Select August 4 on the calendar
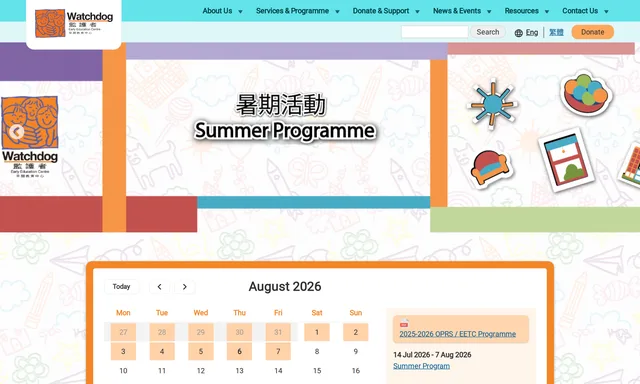The height and width of the screenshot is (384, 640). point(162,351)
